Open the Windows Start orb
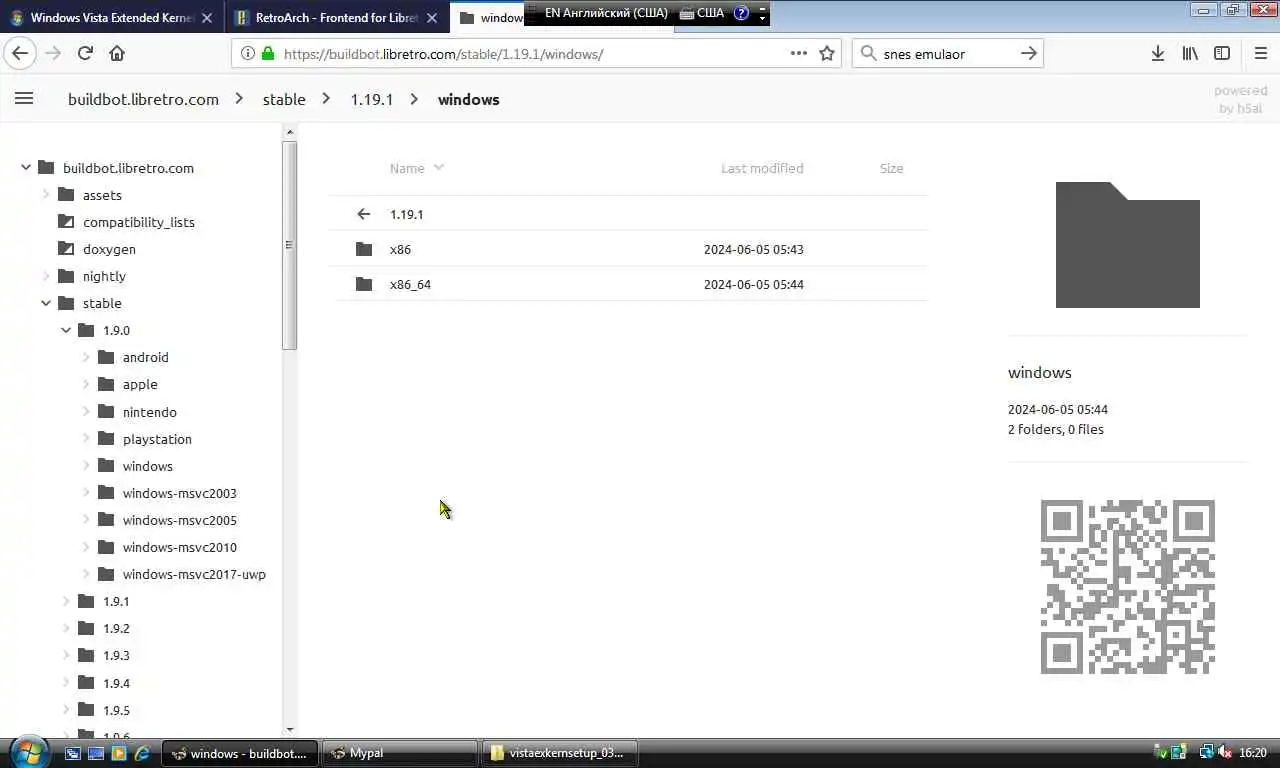Viewport: 1280px width, 768px height. (28, 752)
